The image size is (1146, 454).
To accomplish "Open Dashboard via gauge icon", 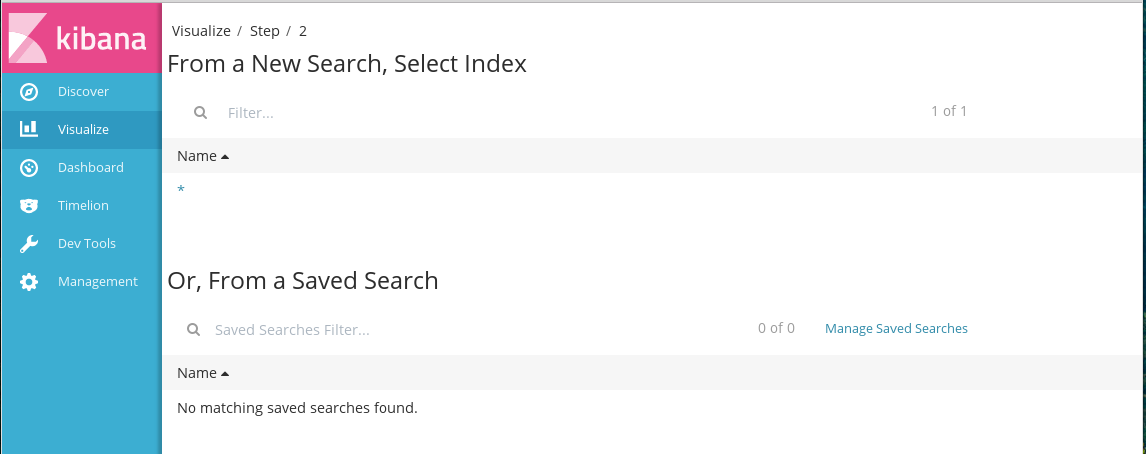I will click(29, 168).
